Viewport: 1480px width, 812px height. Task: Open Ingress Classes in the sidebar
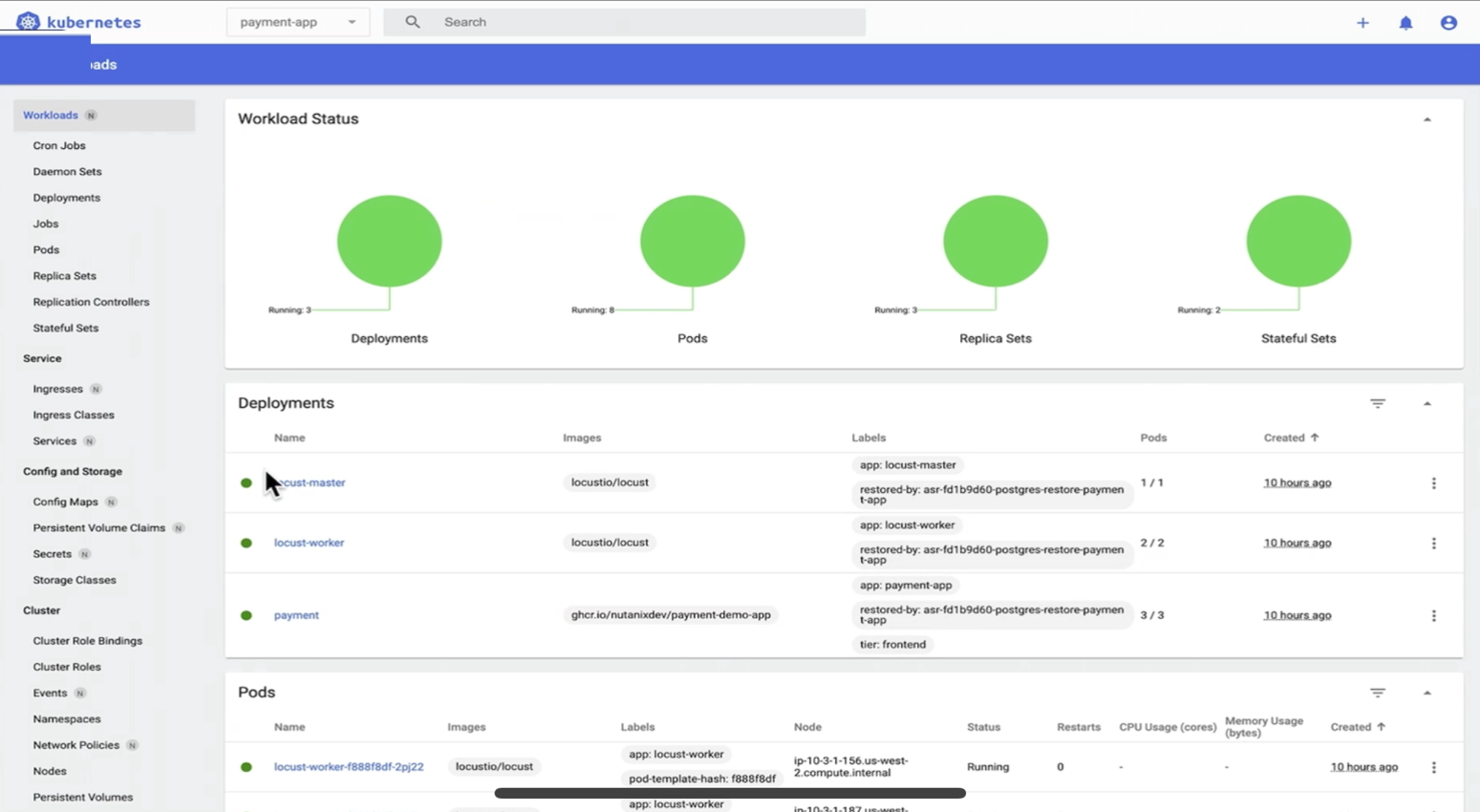coord(74,415)
